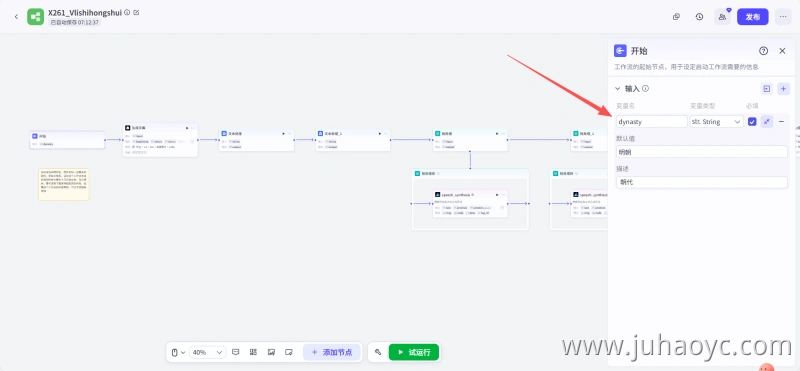Viewport: 800px width, 371px height.
Task: Click the auto-layout grid icon in bottom toolbar
Action: pos(253,352)
